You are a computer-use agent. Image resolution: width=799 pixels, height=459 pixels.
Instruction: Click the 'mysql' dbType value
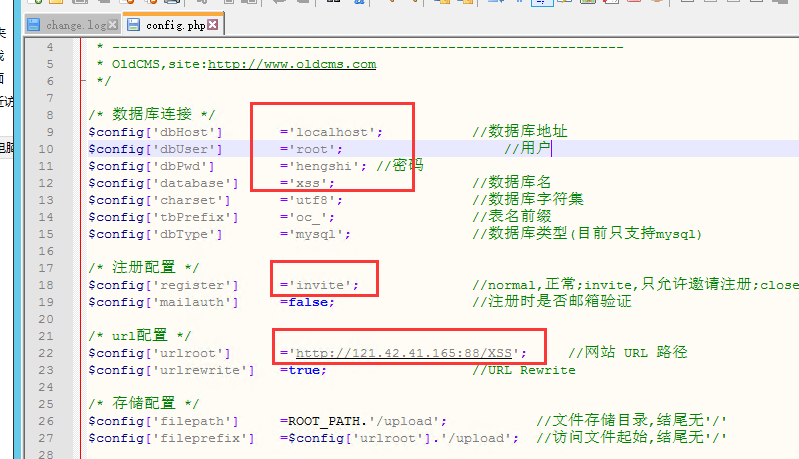click(316, 234)
